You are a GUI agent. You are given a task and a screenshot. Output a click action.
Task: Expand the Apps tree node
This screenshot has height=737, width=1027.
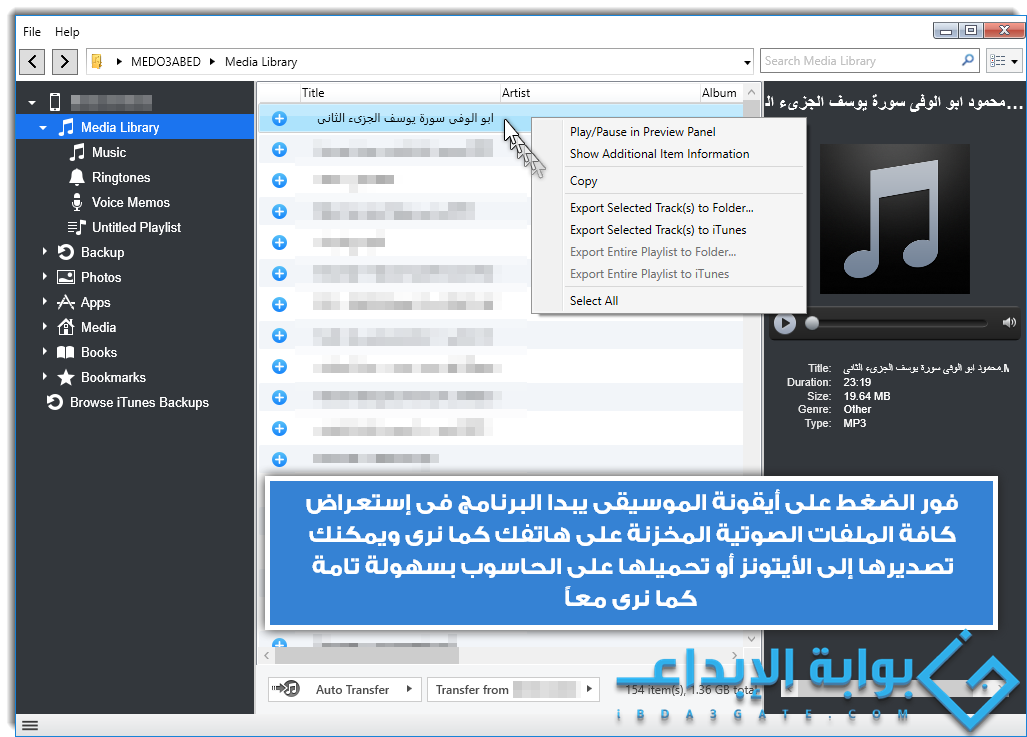45,301
